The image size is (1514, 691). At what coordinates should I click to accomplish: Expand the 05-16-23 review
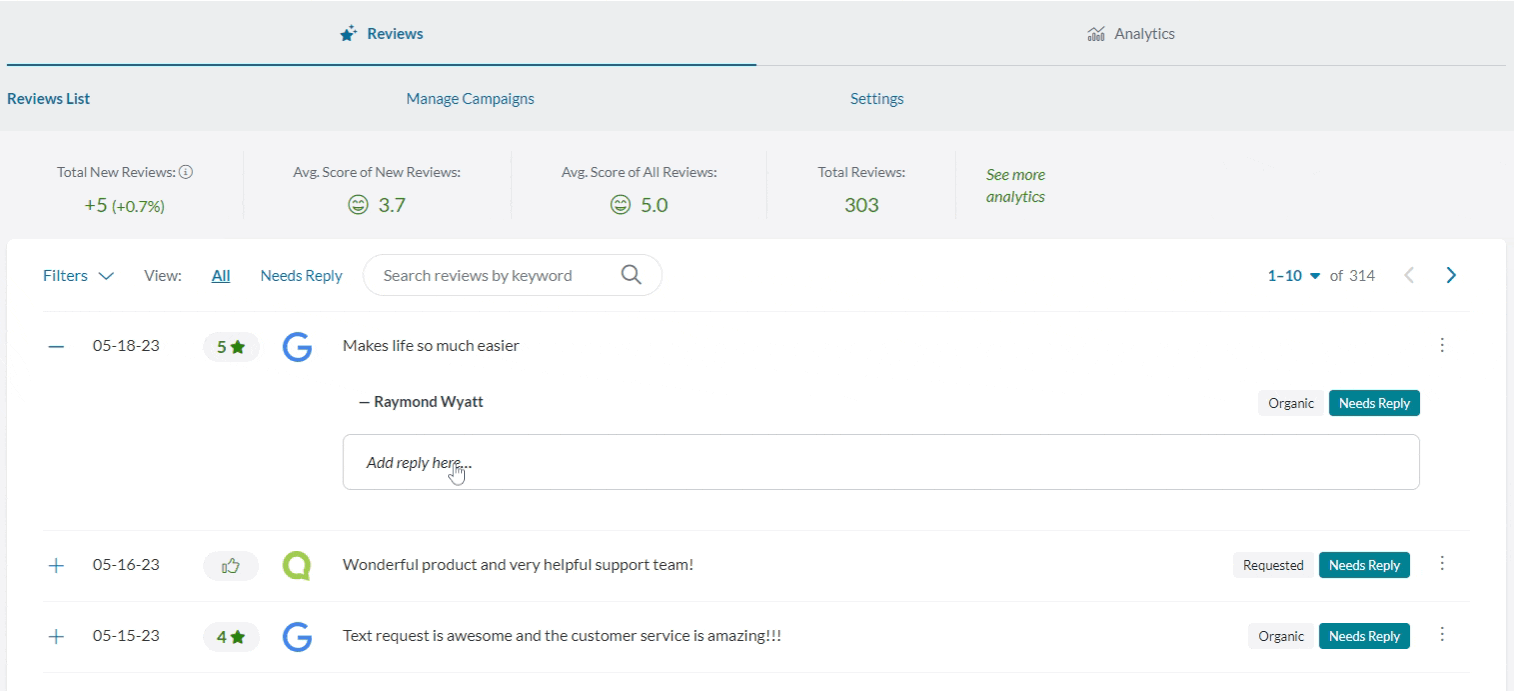(x=56, y=565)
